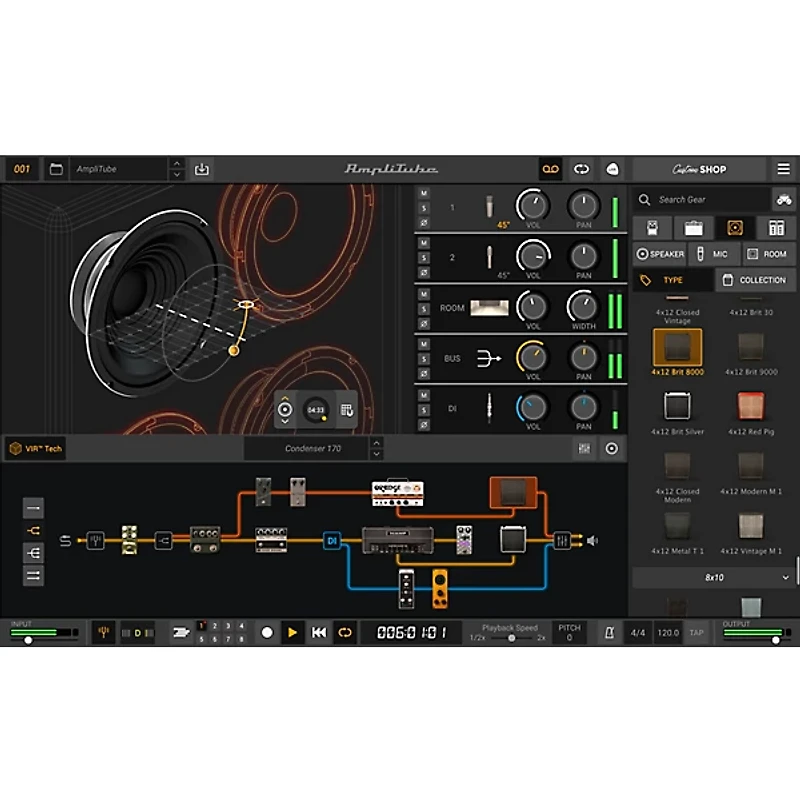Image resolution: width=800 pixels, height=800 pixels.
Task: Mute channel 1 in the mixer
Action: pos(424,191)
